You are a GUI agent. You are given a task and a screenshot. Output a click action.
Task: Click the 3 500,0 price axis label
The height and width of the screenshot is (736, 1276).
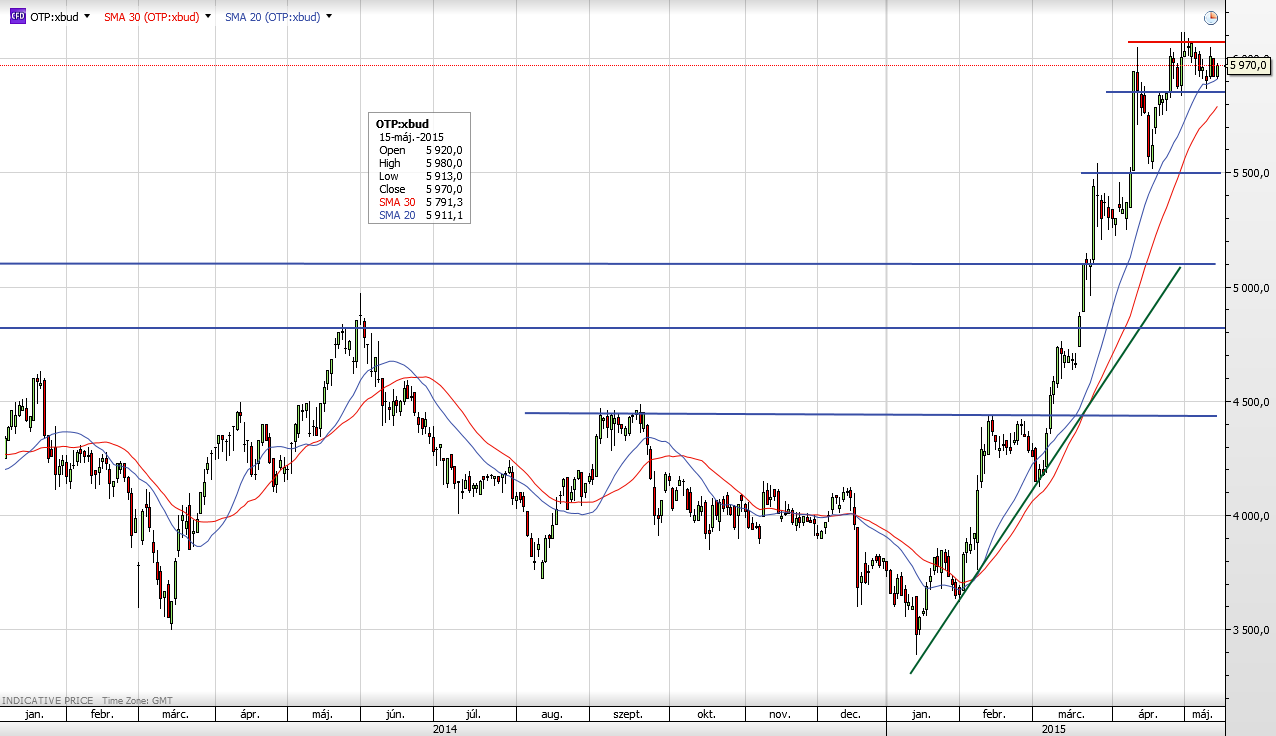(1250, 630)
